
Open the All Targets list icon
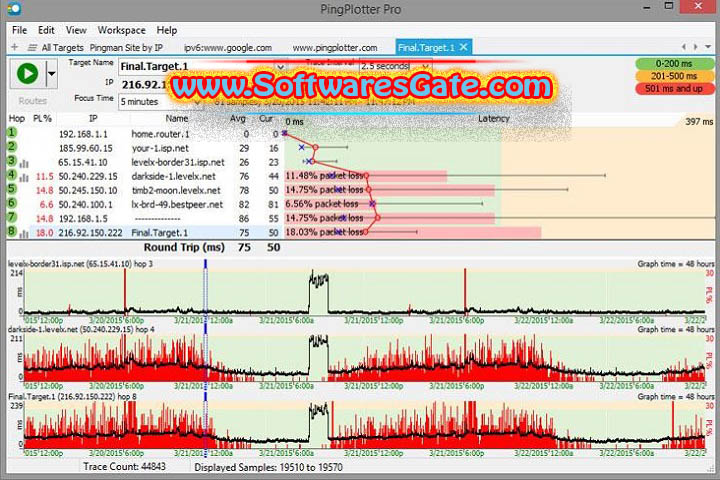(x=32, y=47)
